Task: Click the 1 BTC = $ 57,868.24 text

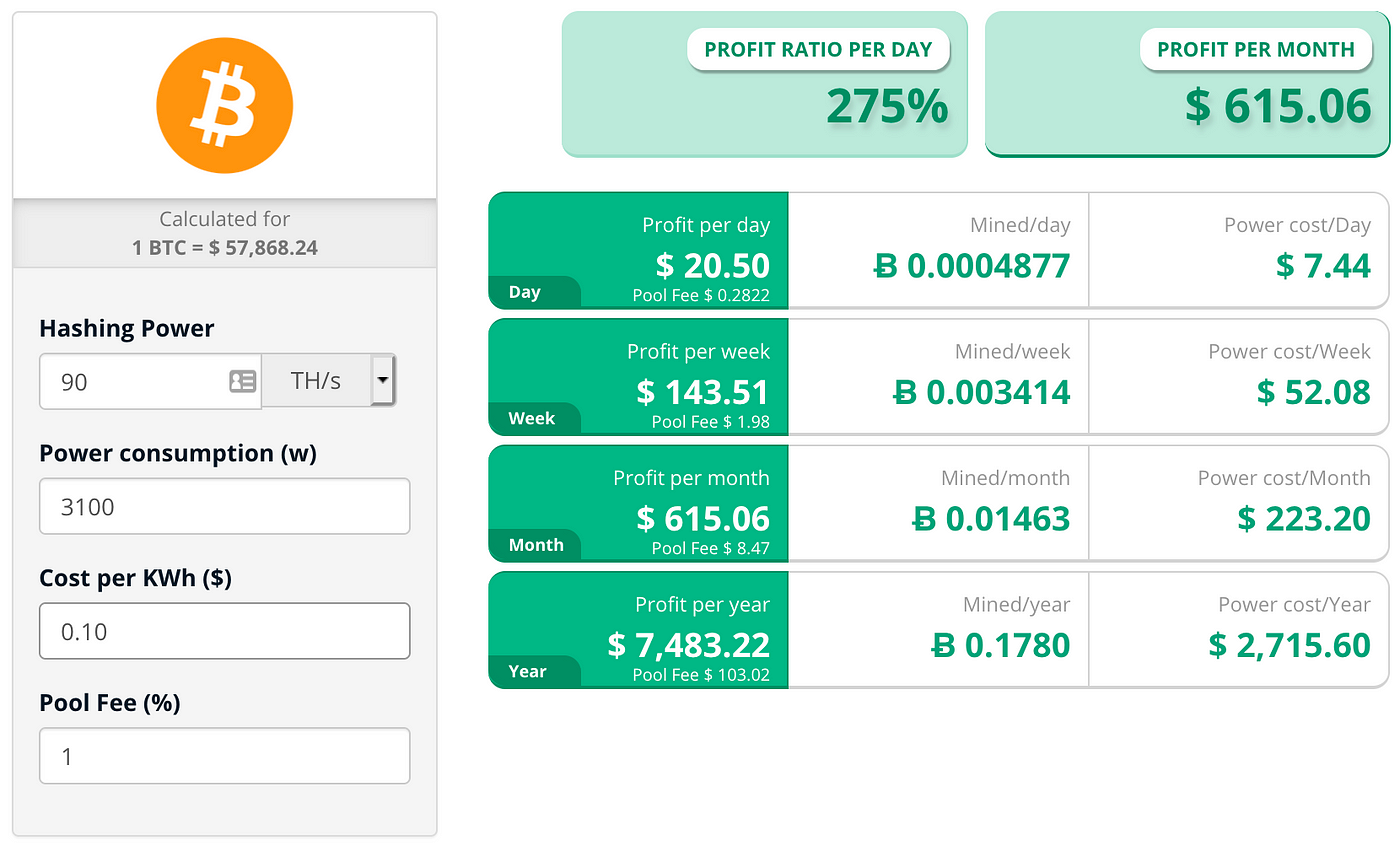Action: (225, 247)
